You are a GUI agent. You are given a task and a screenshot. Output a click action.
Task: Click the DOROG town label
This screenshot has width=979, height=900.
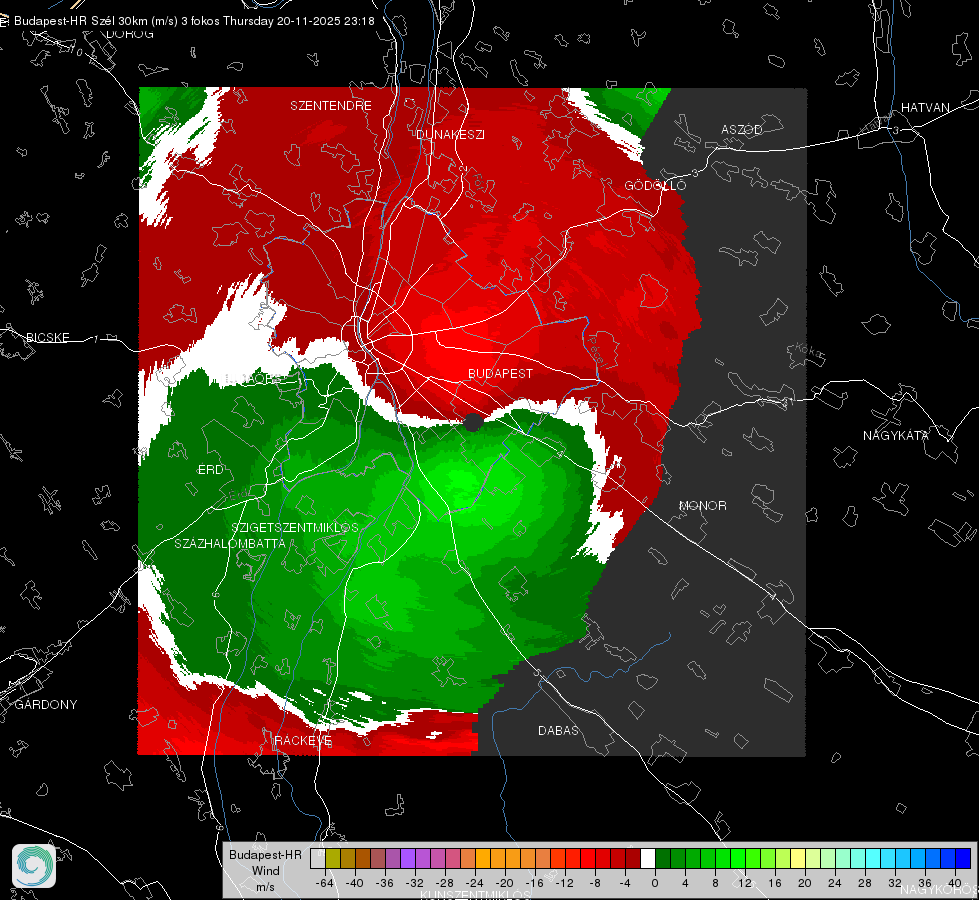pyautogui.click(x=130, y=34)
